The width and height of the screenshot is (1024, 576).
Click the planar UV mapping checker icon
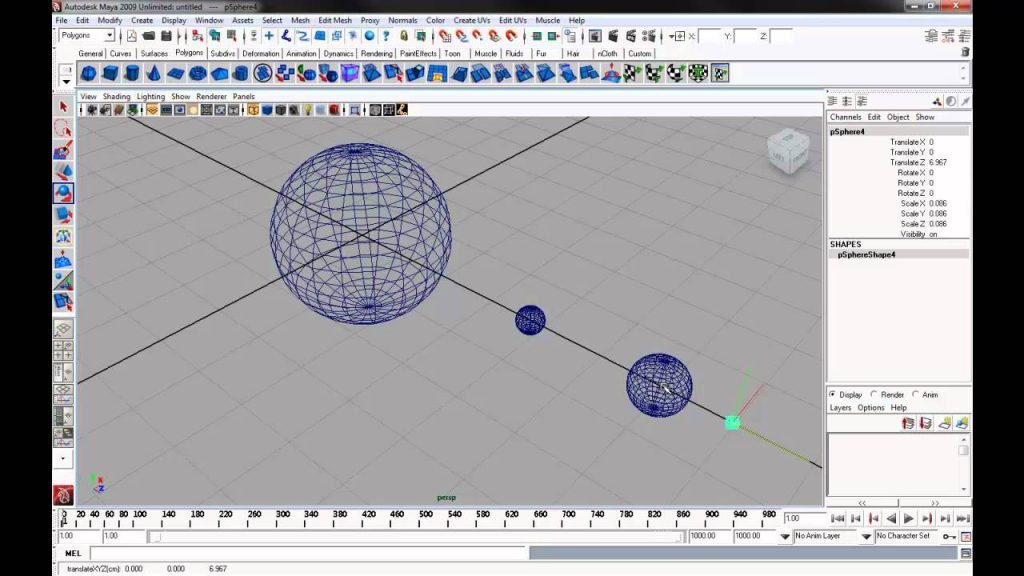pyautogui.click(x=632, y=73)
